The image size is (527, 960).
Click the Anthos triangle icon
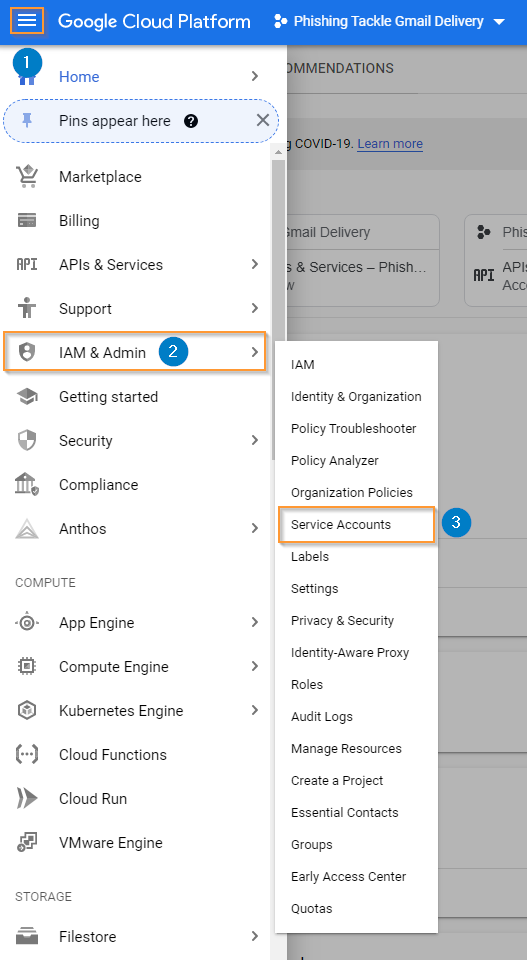tap(27, 529)
